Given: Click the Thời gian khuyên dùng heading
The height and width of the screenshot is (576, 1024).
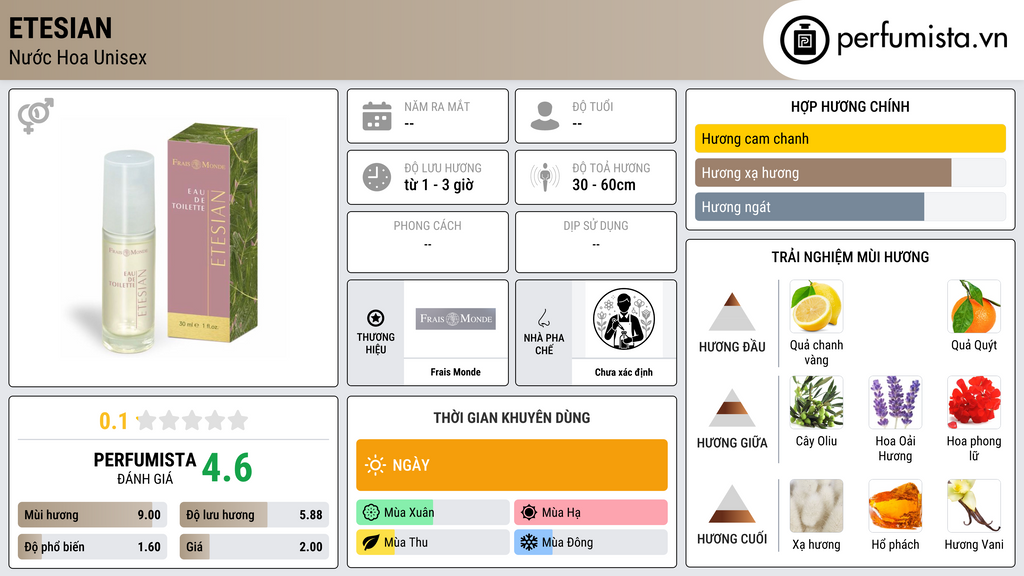Looking at the screenshot, I should point(512,418).
